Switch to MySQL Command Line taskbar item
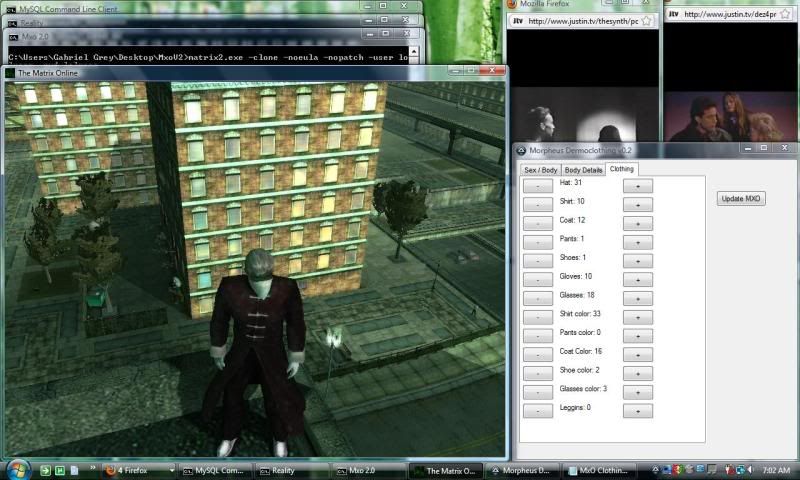This screenshot has width=800, height=480. pos(215,470)
